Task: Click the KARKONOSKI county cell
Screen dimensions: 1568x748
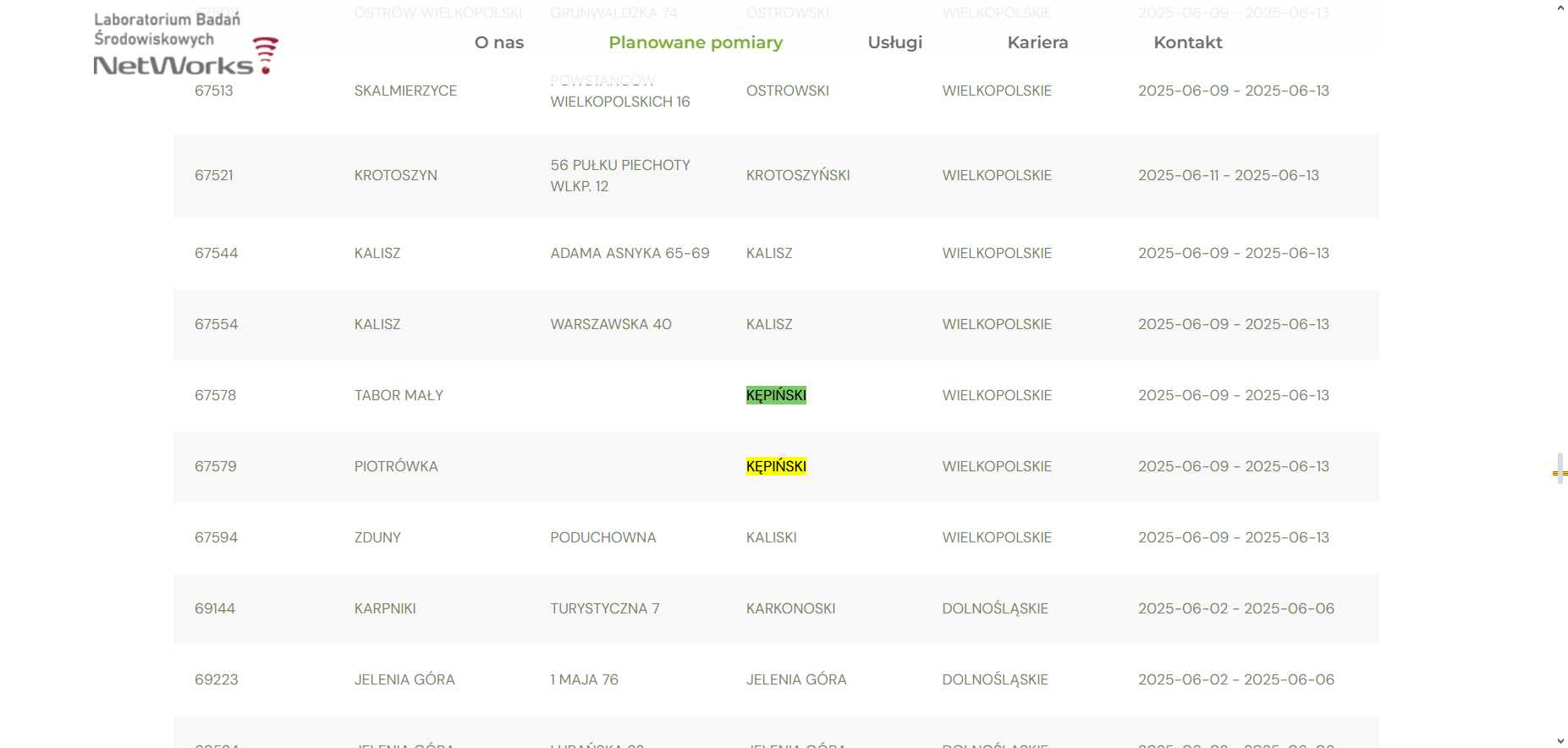Action: tap(790, 608)
